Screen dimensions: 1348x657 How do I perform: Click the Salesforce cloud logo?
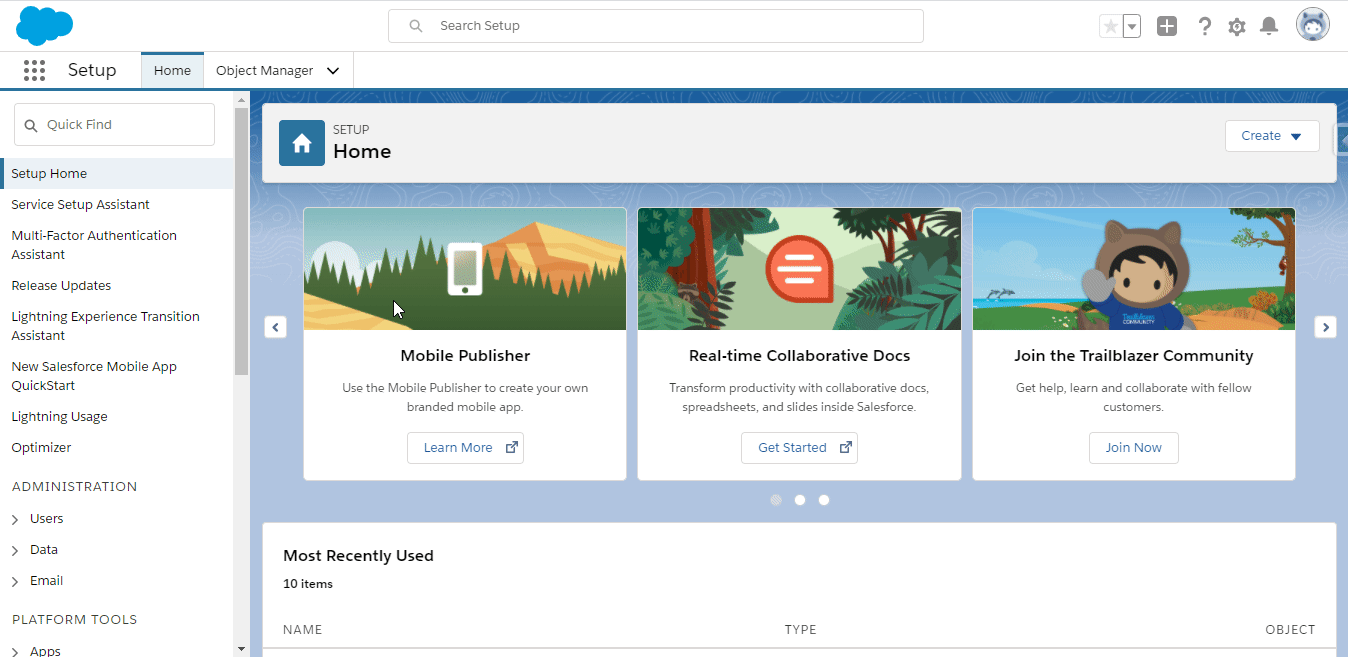pos(45,26)
